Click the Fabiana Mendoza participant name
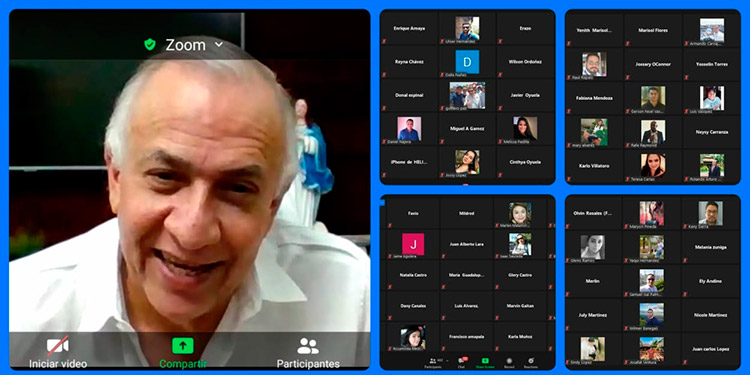 594,98
